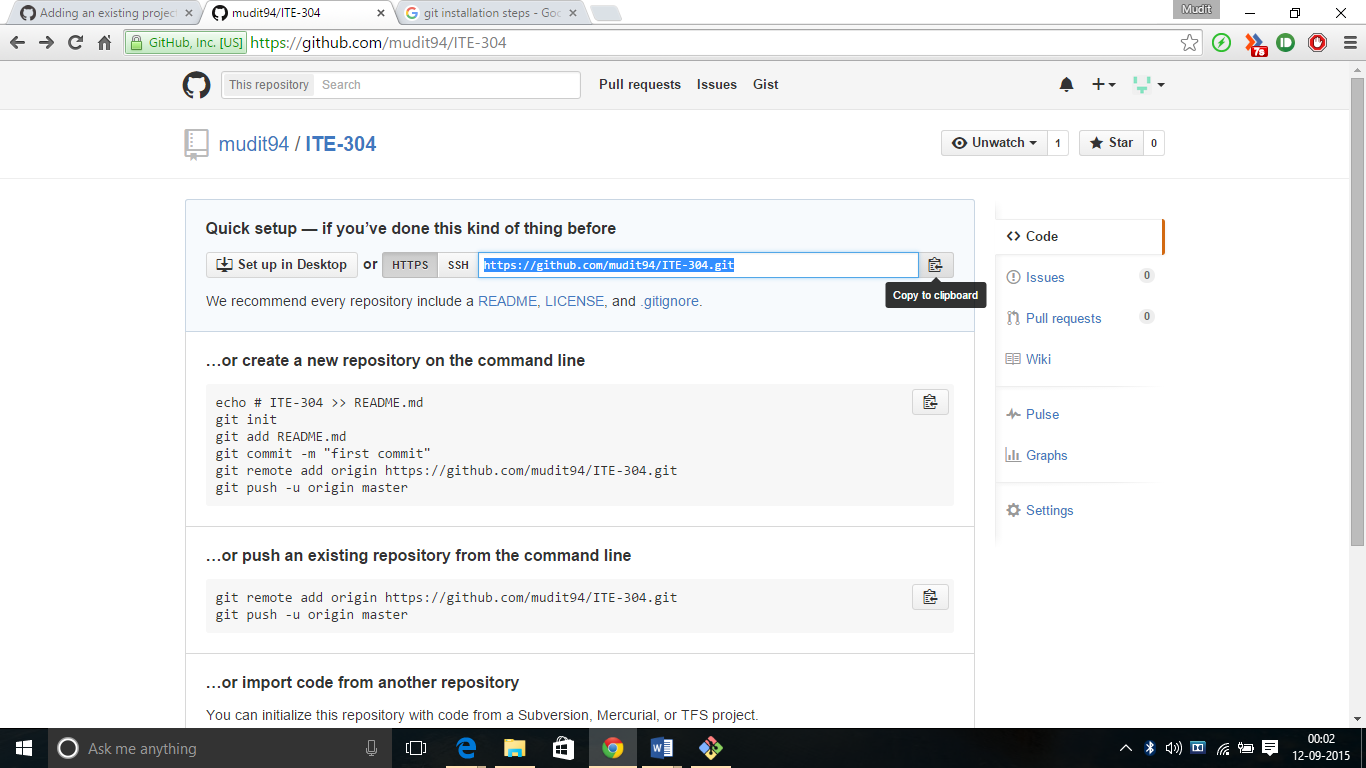Viewport: 1366px width, 768px height.
Task: Open File Explorer from the taskbar
Action: [x=515, y=748]
